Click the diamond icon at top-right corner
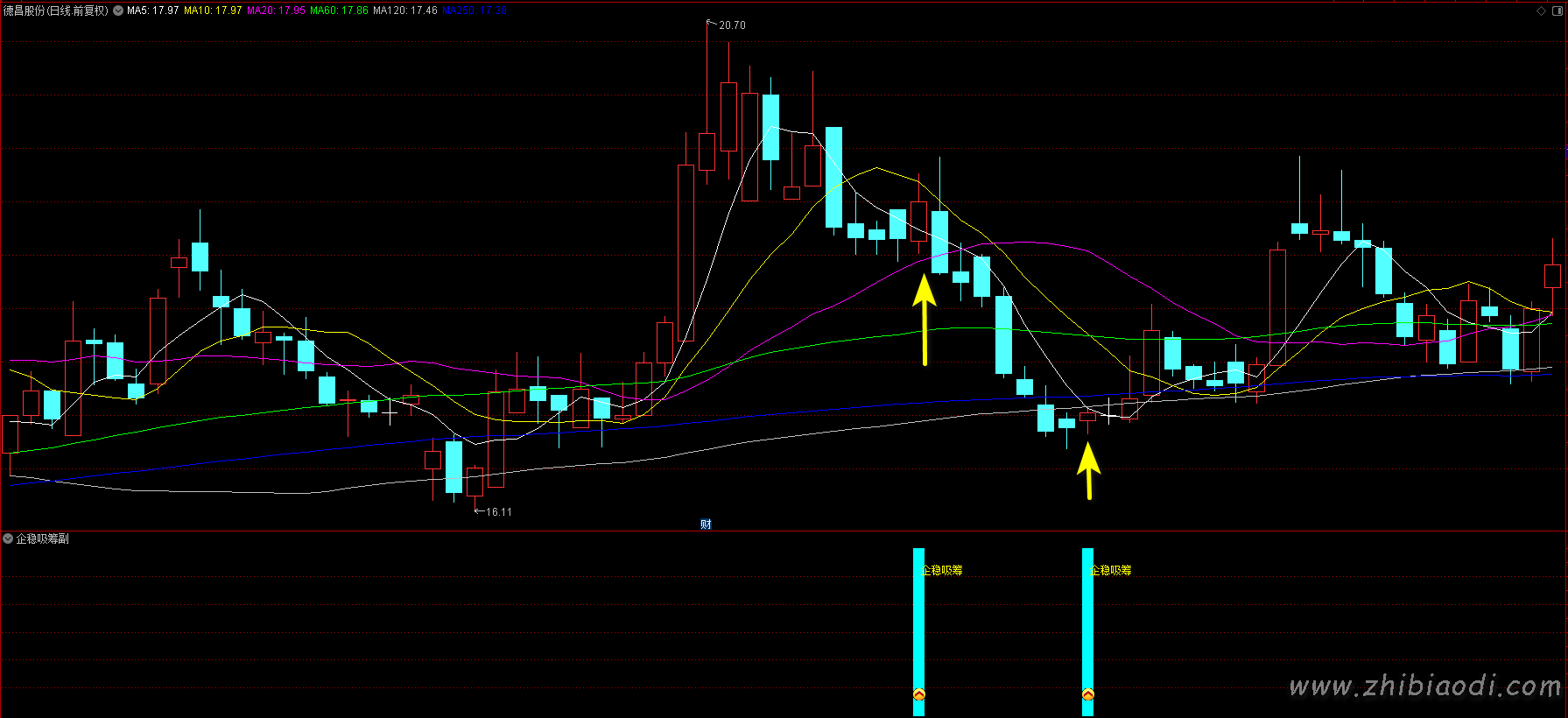The width and height of the screenshot is (1568, 718). coord(1541,11)
